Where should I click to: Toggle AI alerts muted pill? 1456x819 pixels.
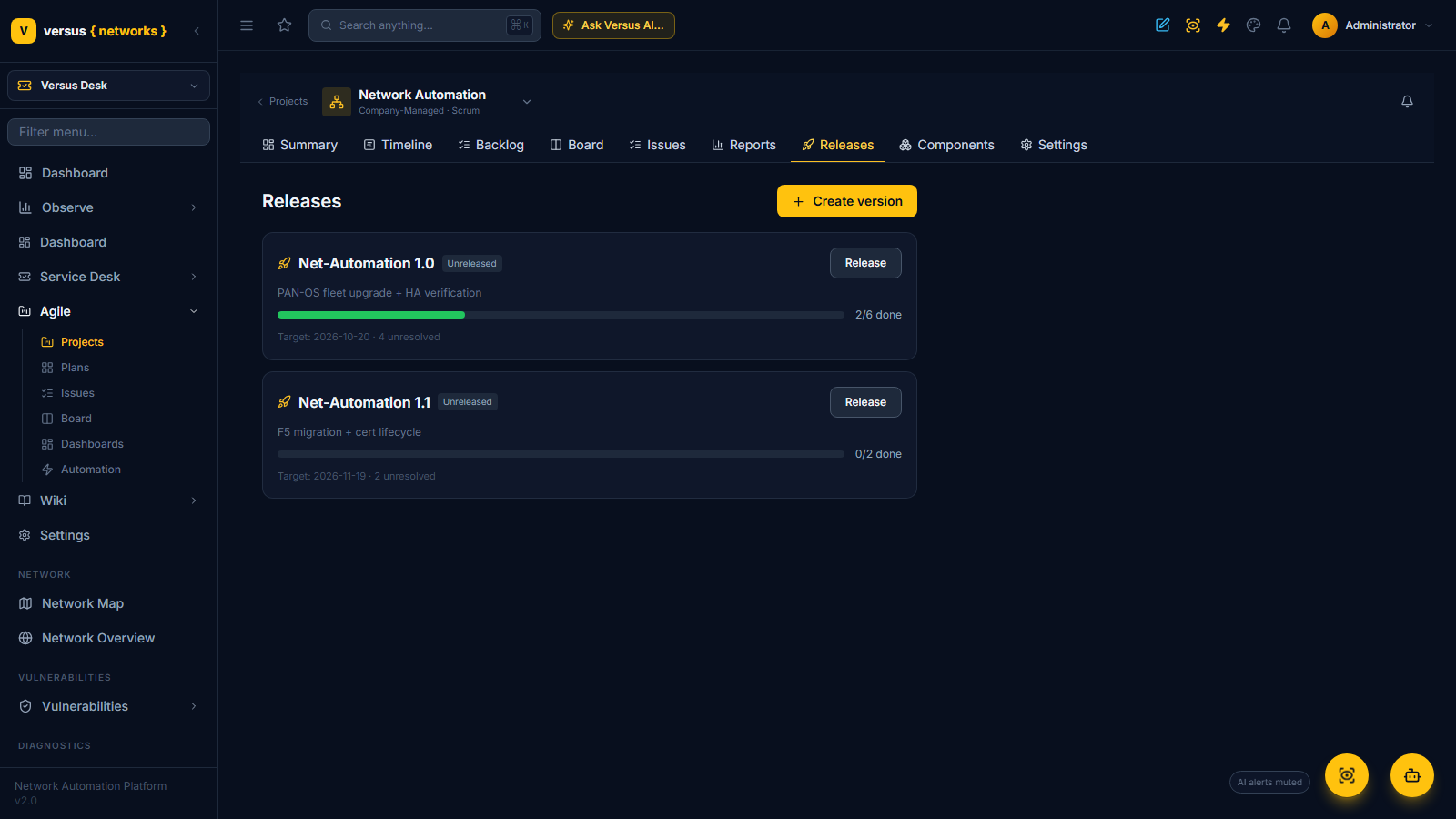pyautogui.click(x=1269, y=783)
